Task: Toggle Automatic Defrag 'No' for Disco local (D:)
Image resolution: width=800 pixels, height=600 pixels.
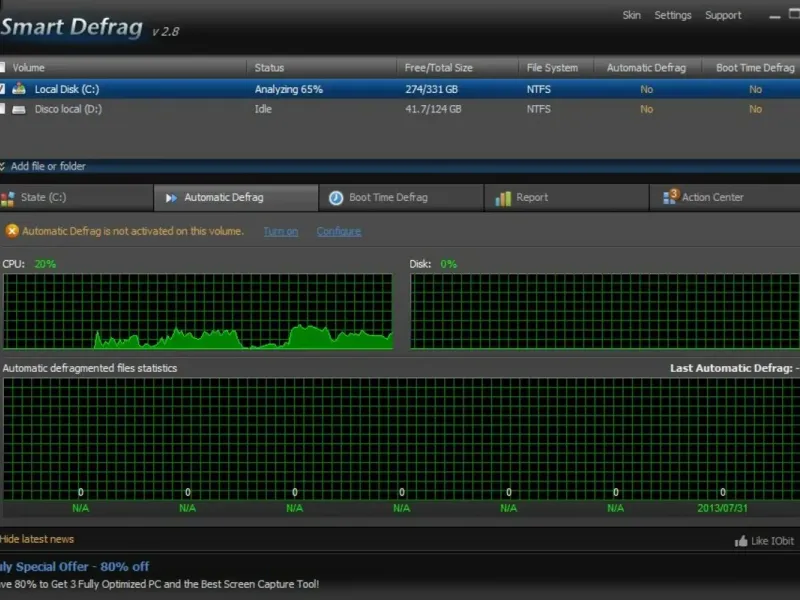Action: pos(646,109)
